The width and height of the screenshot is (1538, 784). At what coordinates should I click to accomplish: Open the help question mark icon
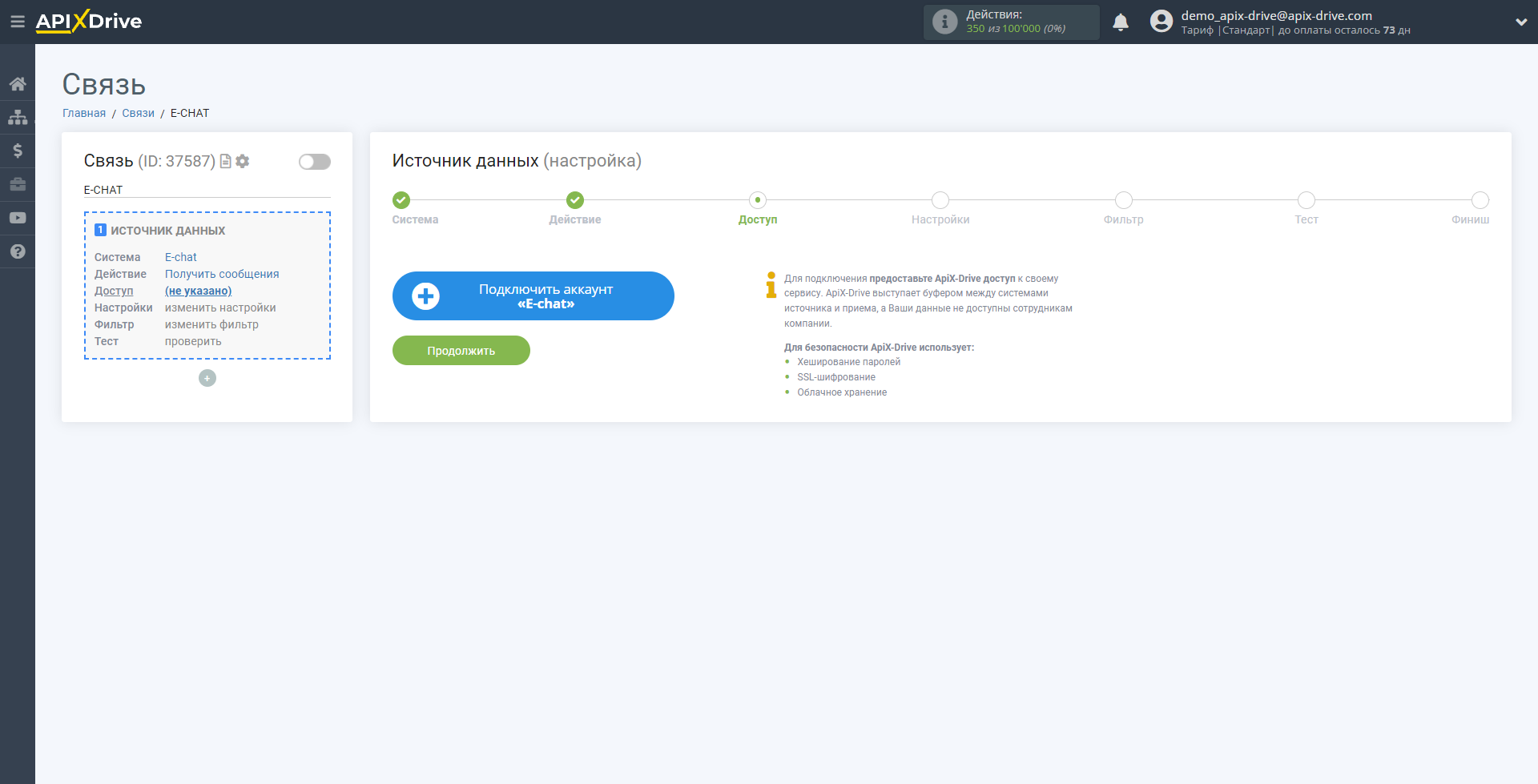point(18,251)
